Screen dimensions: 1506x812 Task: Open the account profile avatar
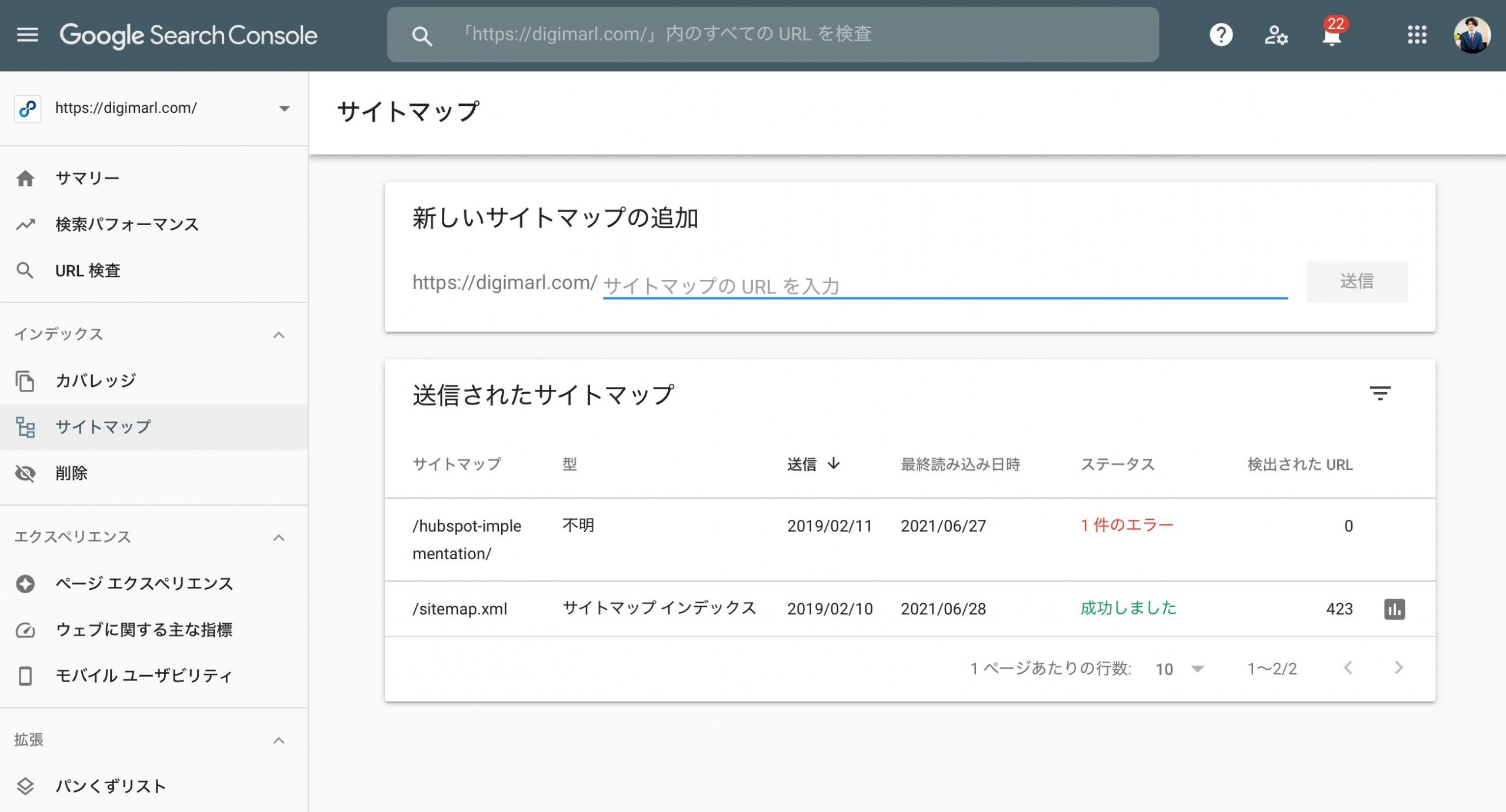tap(1472, 35)
